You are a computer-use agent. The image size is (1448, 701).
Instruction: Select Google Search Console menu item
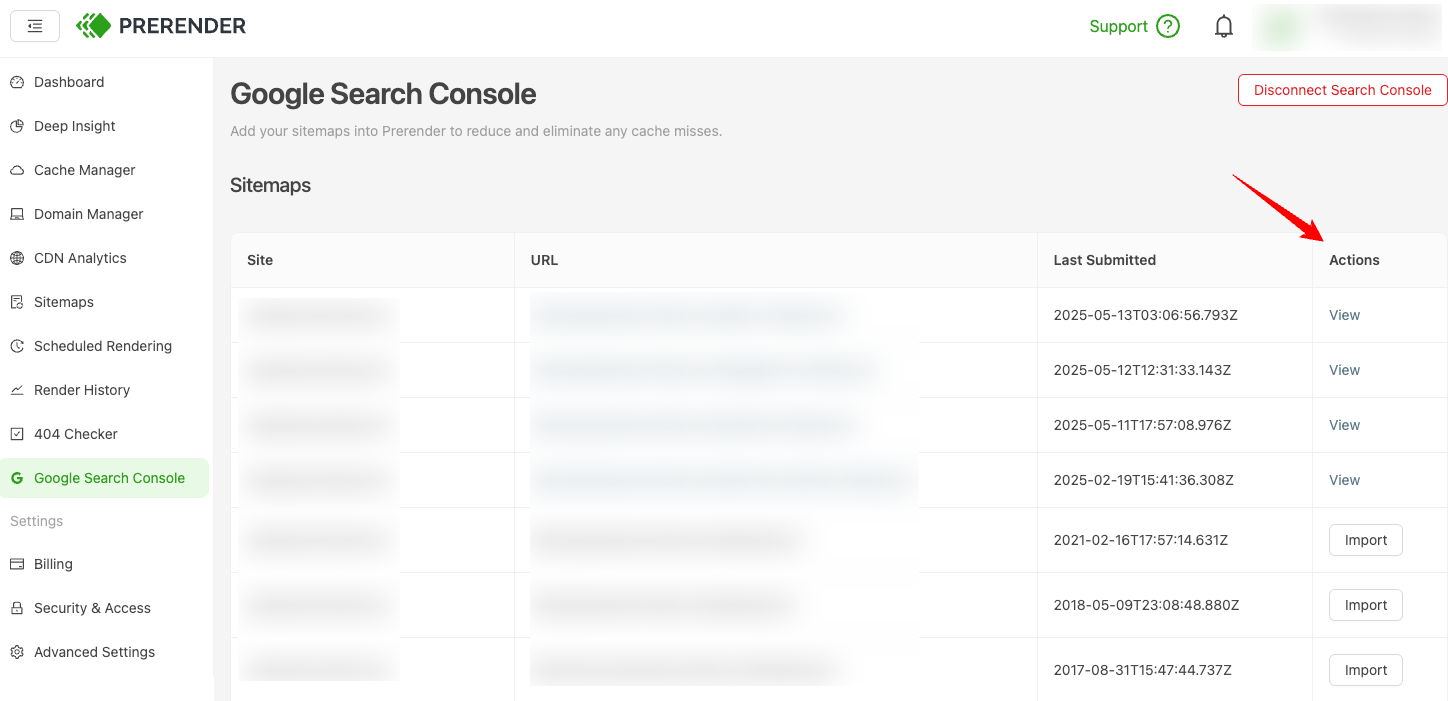point(105,478)
